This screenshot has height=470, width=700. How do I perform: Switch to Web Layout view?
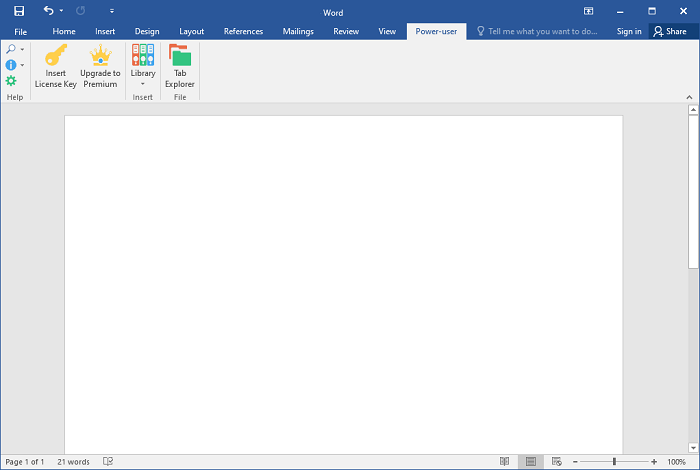click(x=557, y=462)
